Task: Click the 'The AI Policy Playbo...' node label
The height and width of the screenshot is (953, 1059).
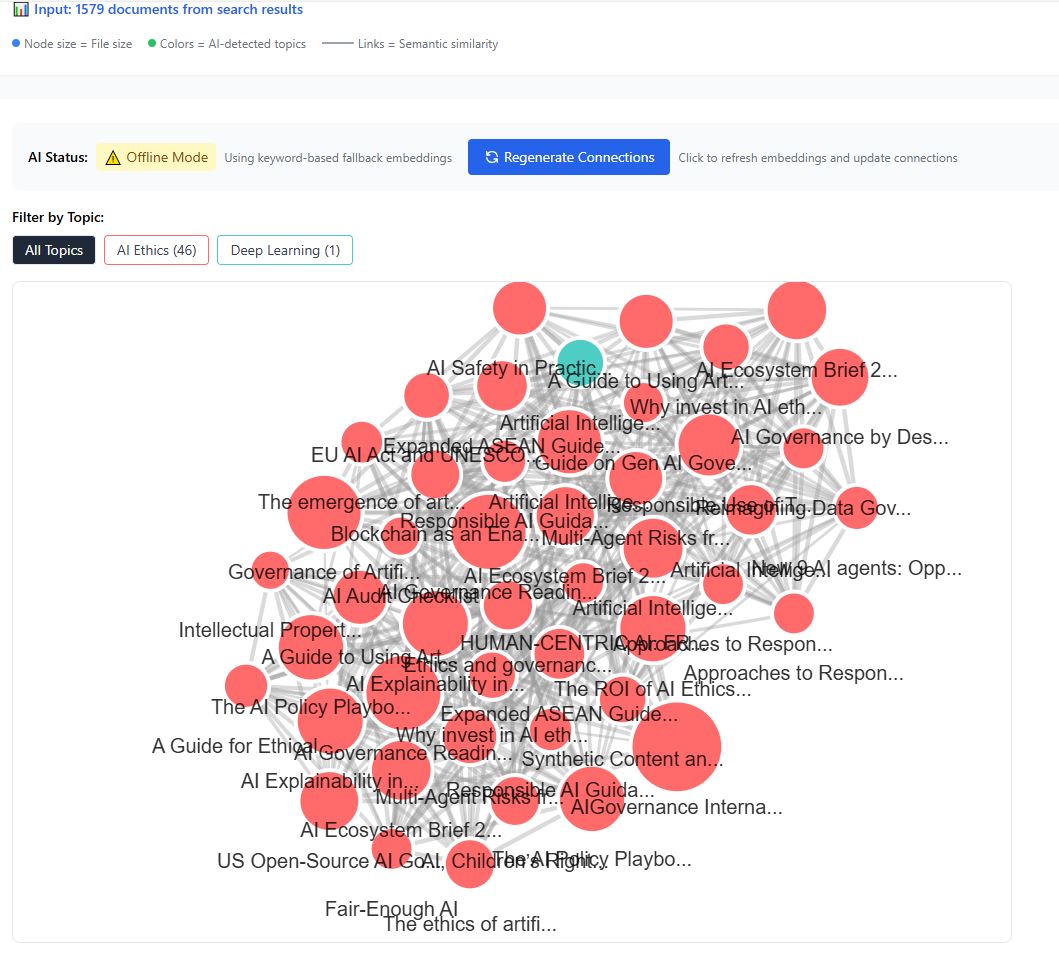Action: (x=310, y=707)
